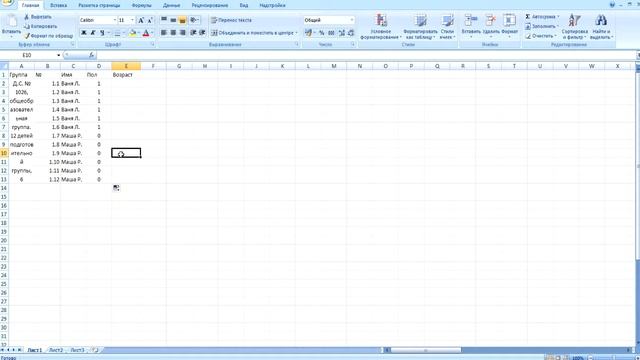Apply percent style format

(x=322, y=33)
